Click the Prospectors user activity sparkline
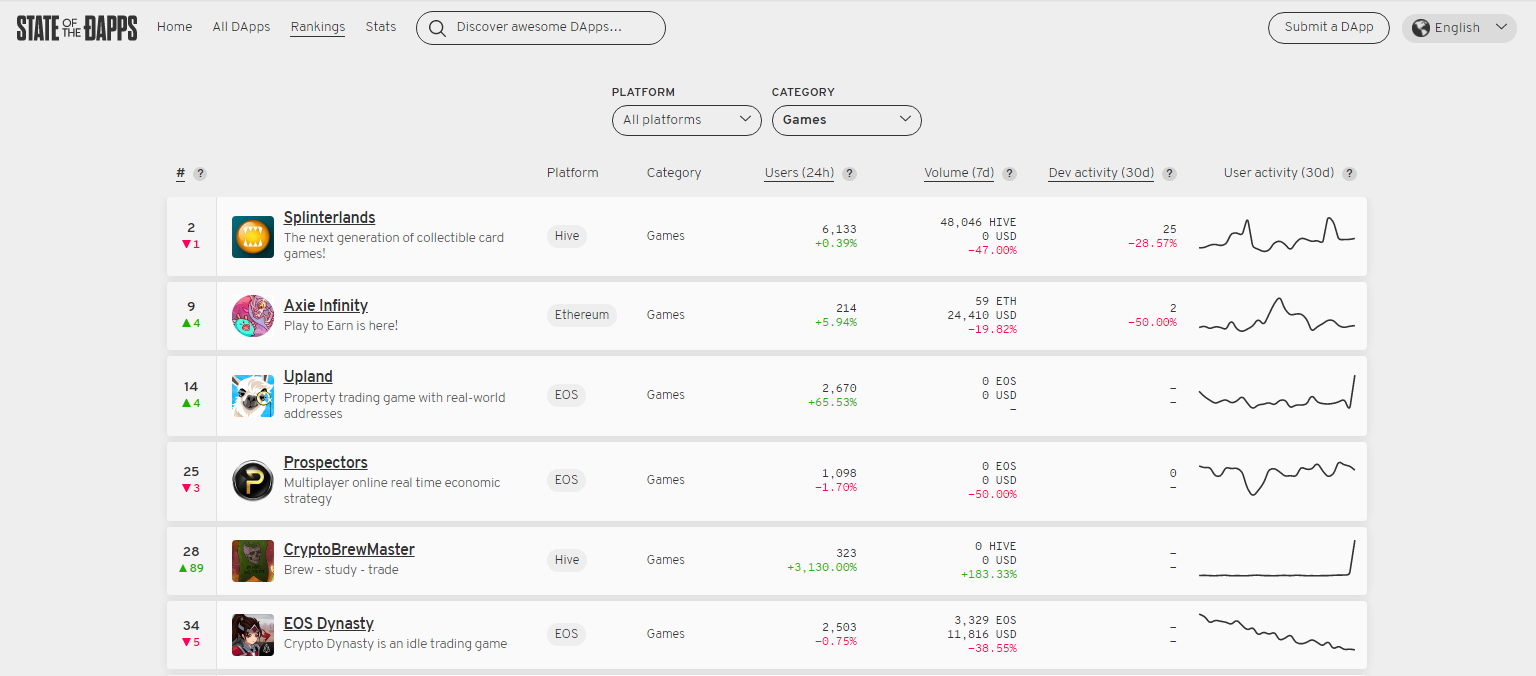The width and height of the screenshot is (1536, 676). coord(1277,478)
